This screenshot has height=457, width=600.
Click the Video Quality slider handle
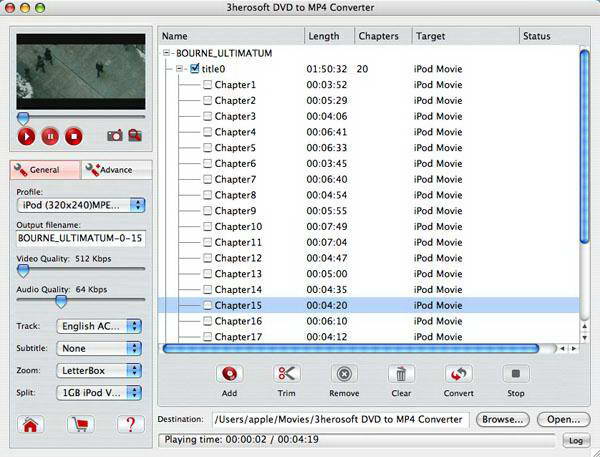23,271
